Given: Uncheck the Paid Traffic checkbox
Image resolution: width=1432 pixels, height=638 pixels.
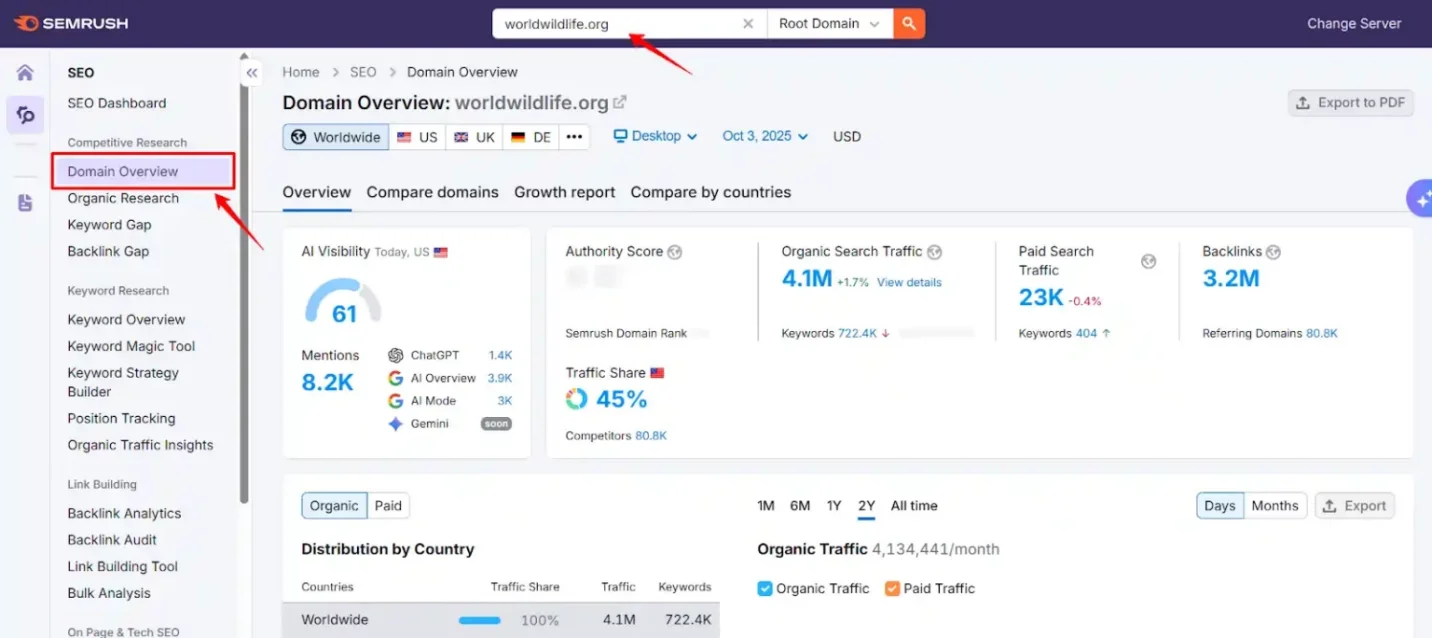Looking at the screenshot, I should (x=892, y=589).
